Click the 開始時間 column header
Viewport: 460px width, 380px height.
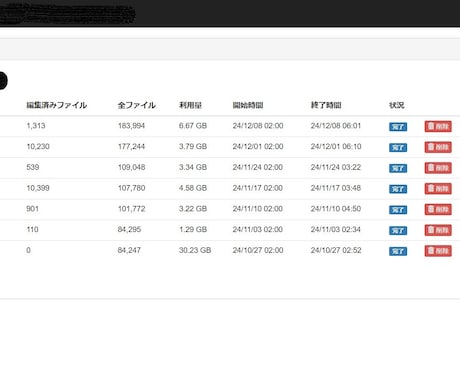(x=248, y=105)
